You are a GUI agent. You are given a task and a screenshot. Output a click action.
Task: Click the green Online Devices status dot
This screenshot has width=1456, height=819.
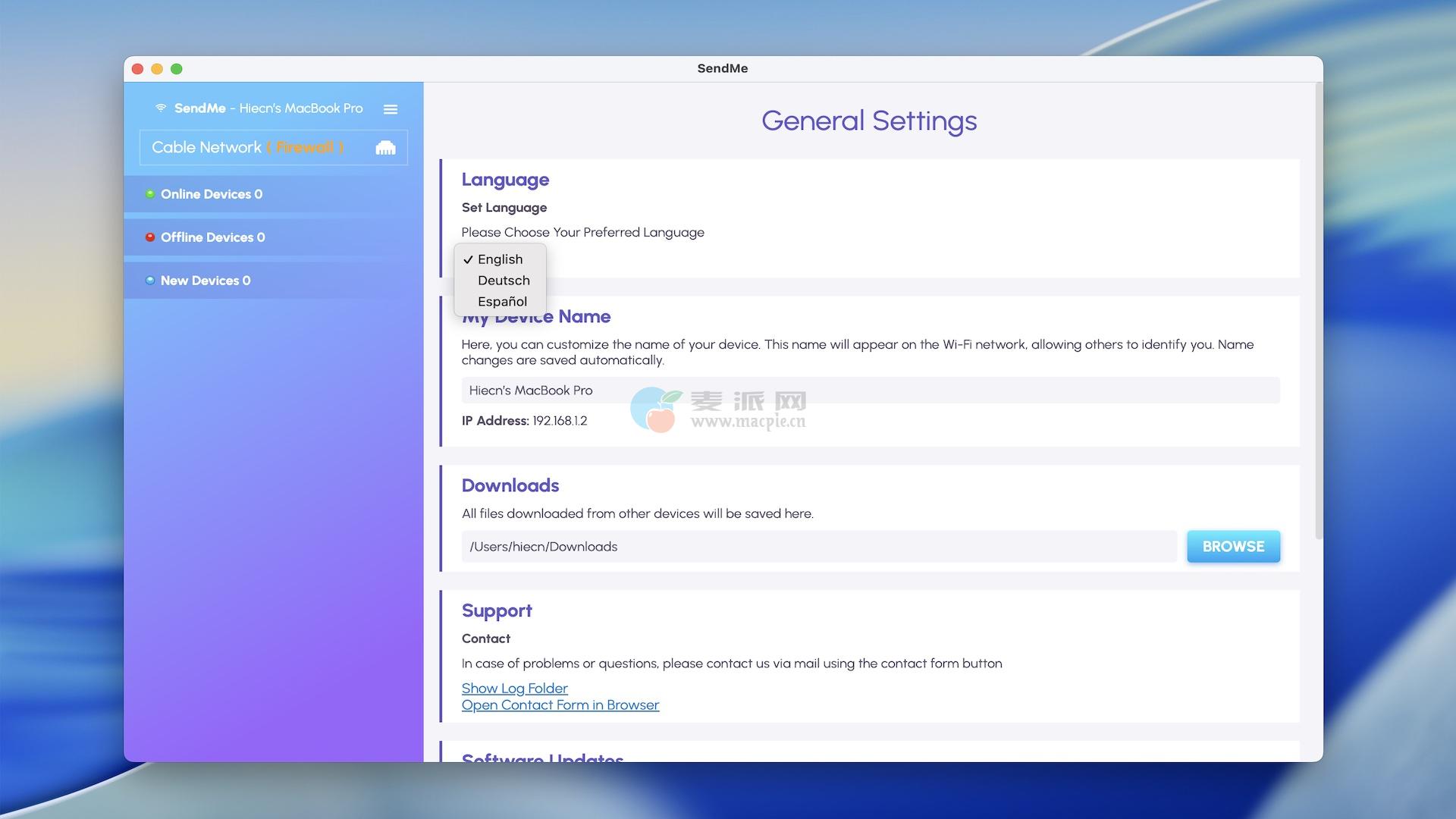pyautogui.click(x=150, y=194)
